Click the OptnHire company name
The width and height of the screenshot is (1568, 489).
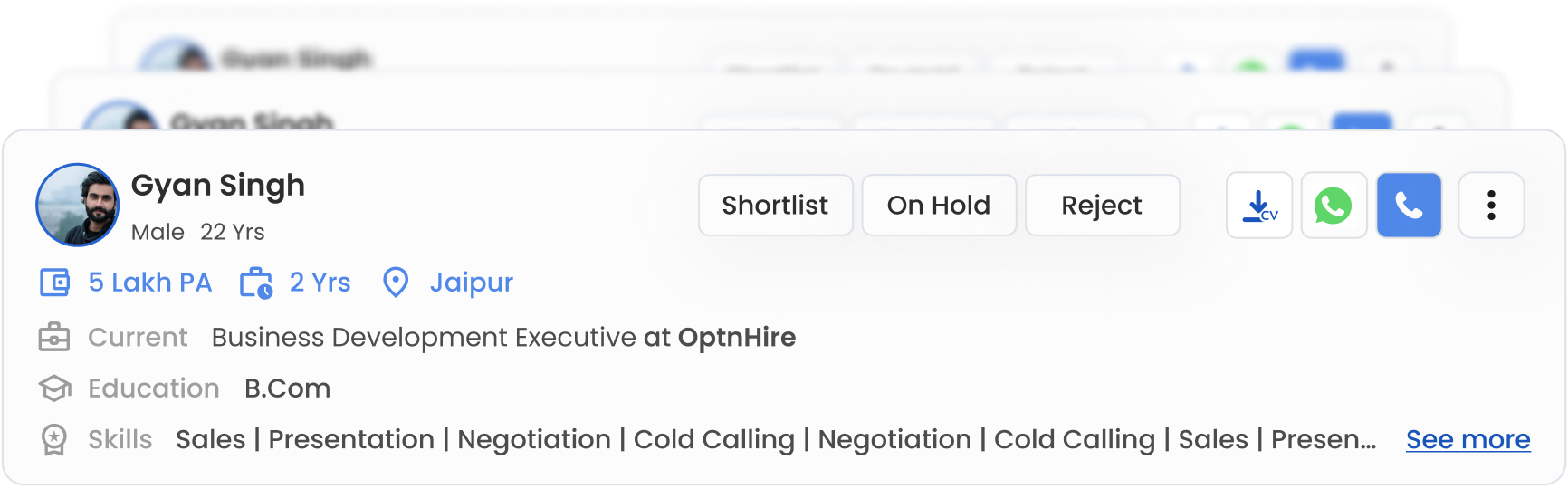(x=737, y=338)
